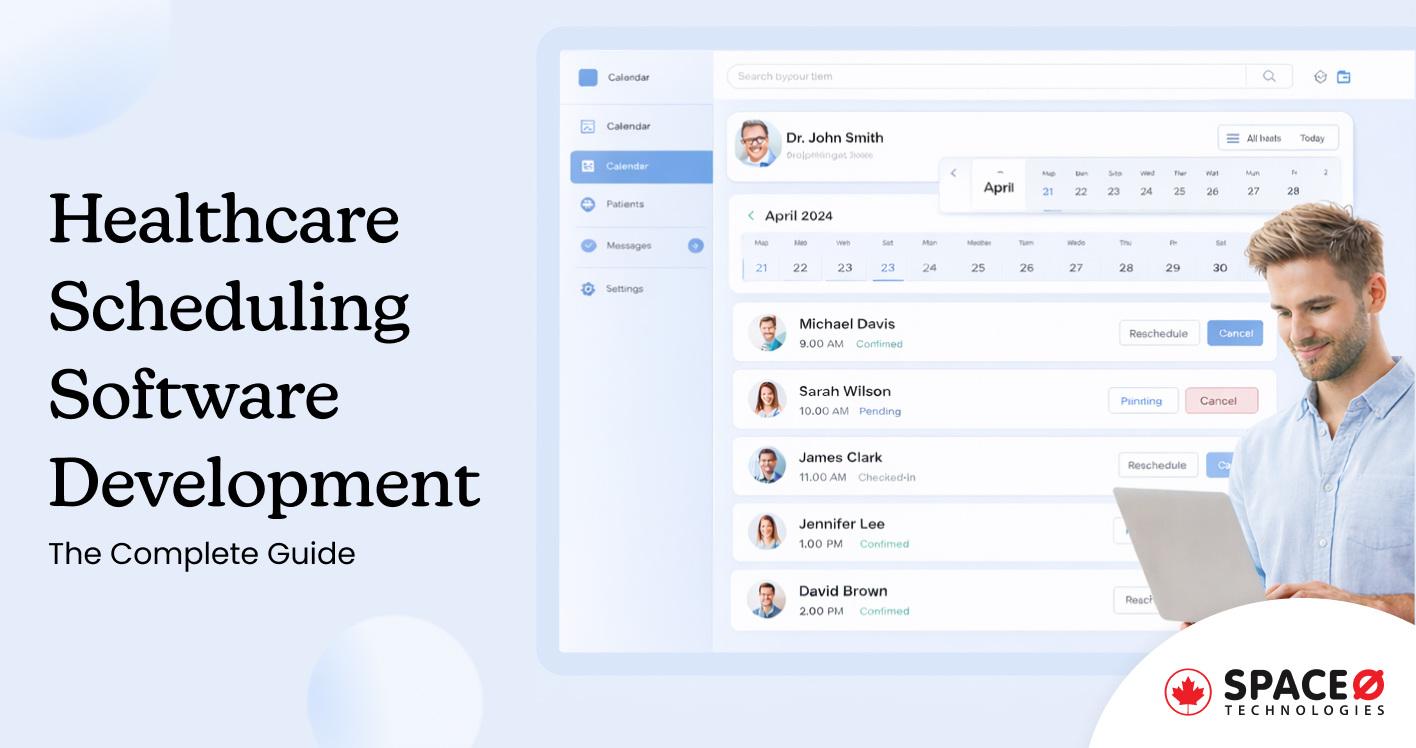Toggle the Today view button
Viewport: 1416px width, 748px height.
click(1313, 138)
